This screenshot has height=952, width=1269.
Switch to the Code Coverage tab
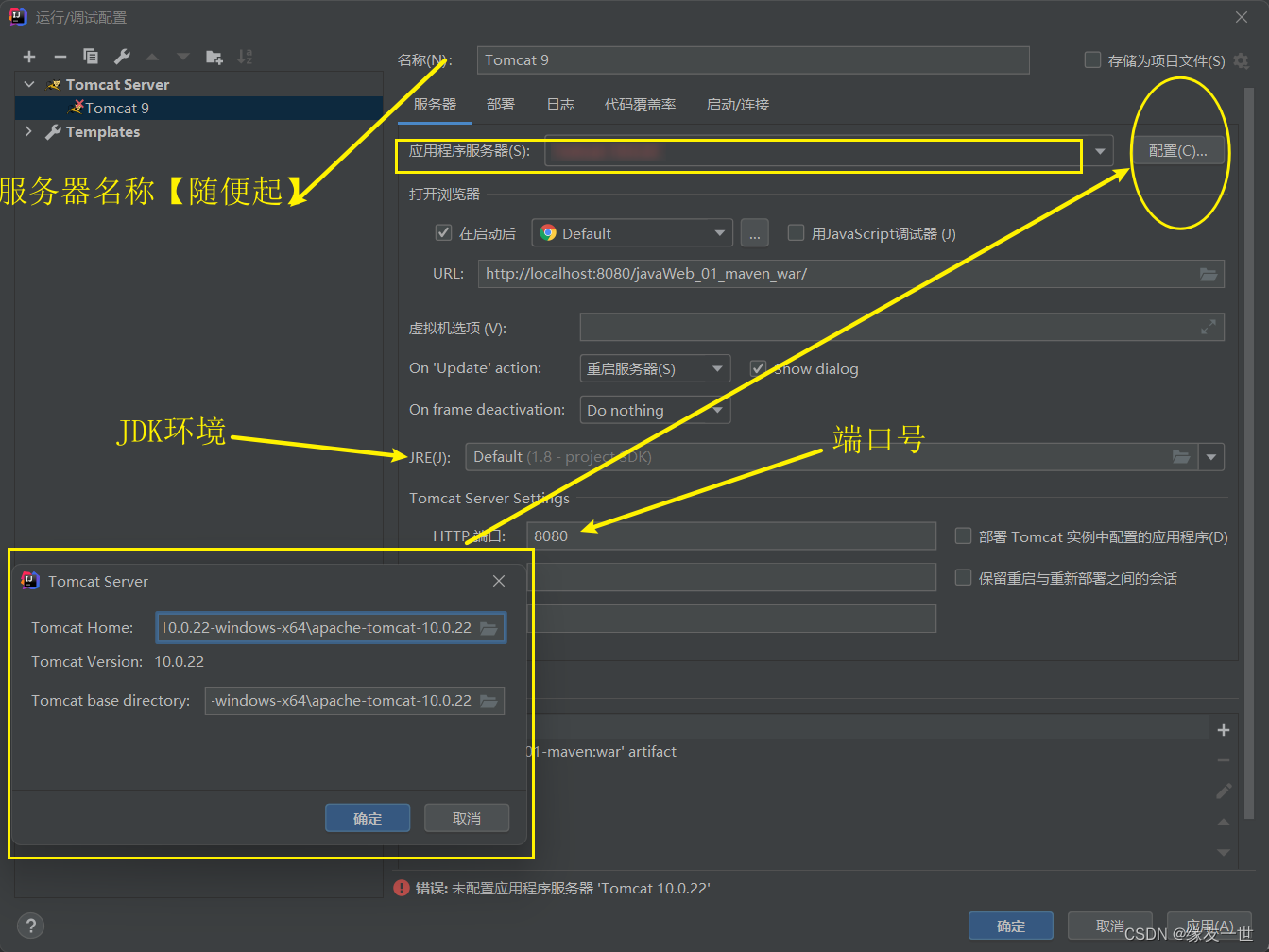(640, 105)
